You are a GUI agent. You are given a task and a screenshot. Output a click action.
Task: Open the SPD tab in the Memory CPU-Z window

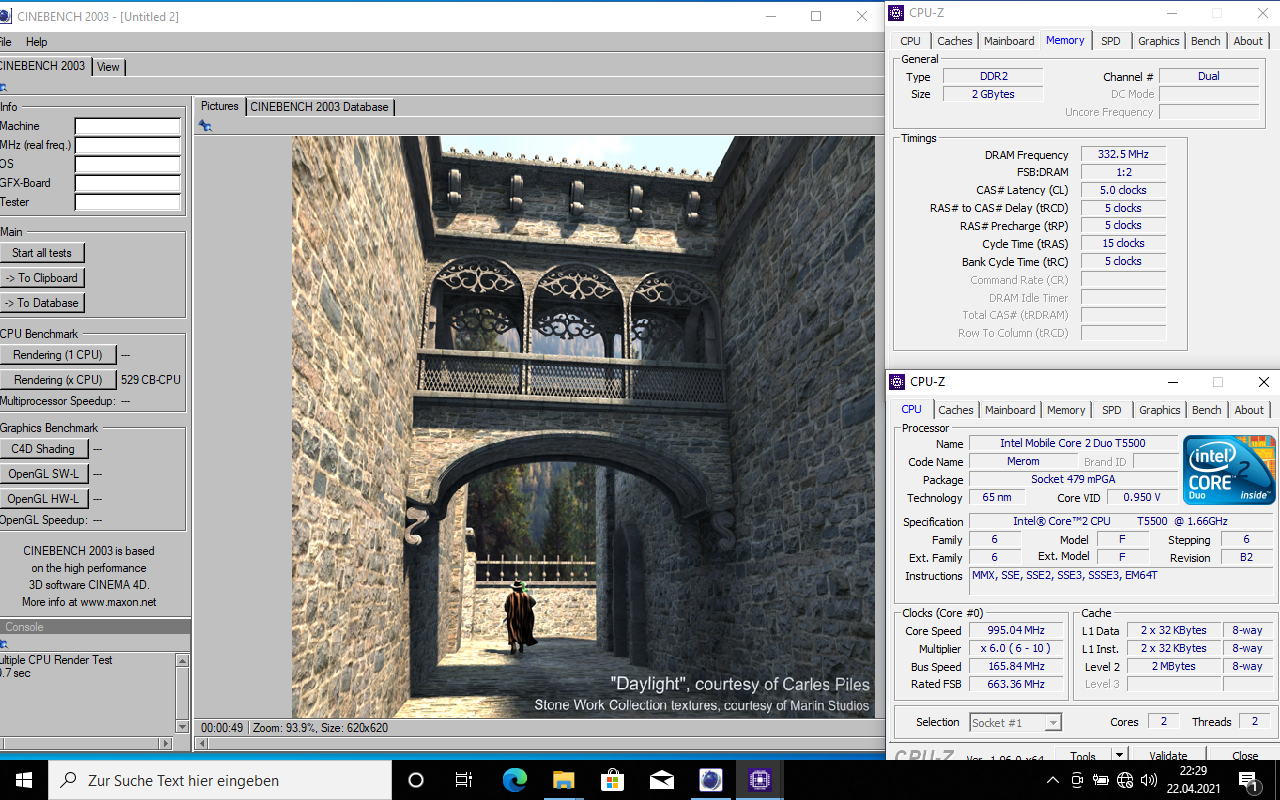[1111, 41]
